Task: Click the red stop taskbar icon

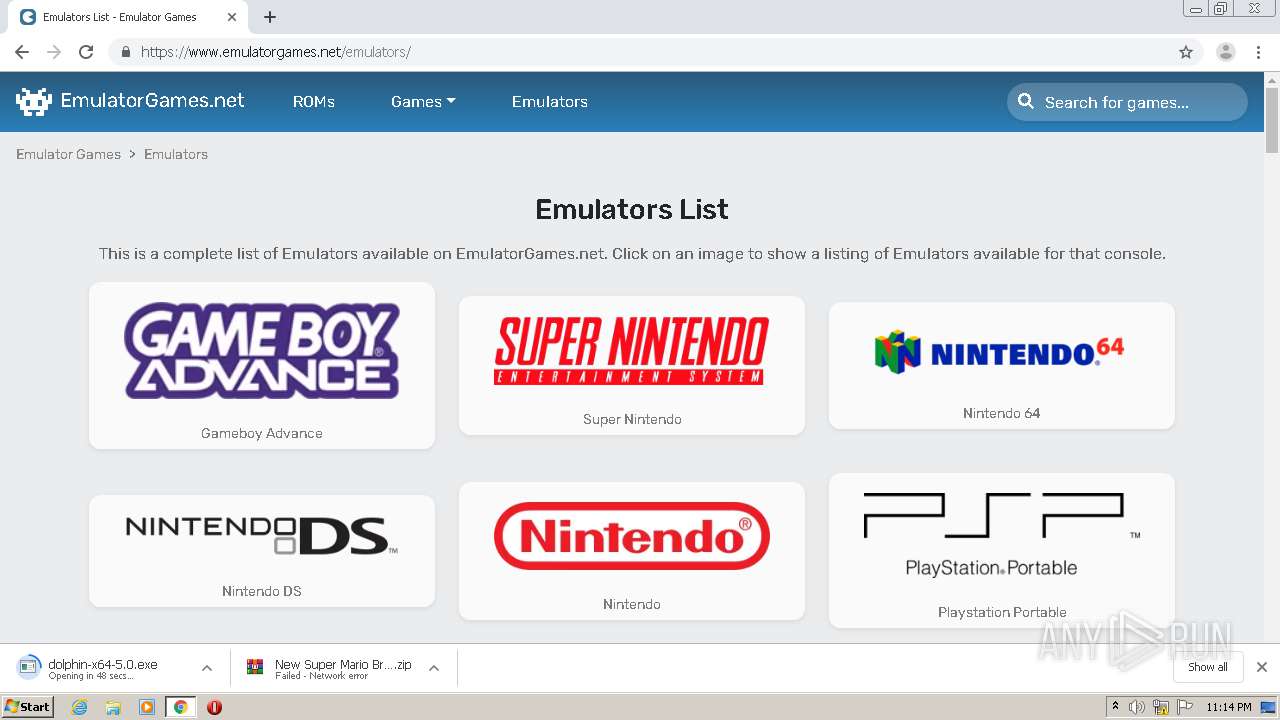Action: [x=214, y=707]
